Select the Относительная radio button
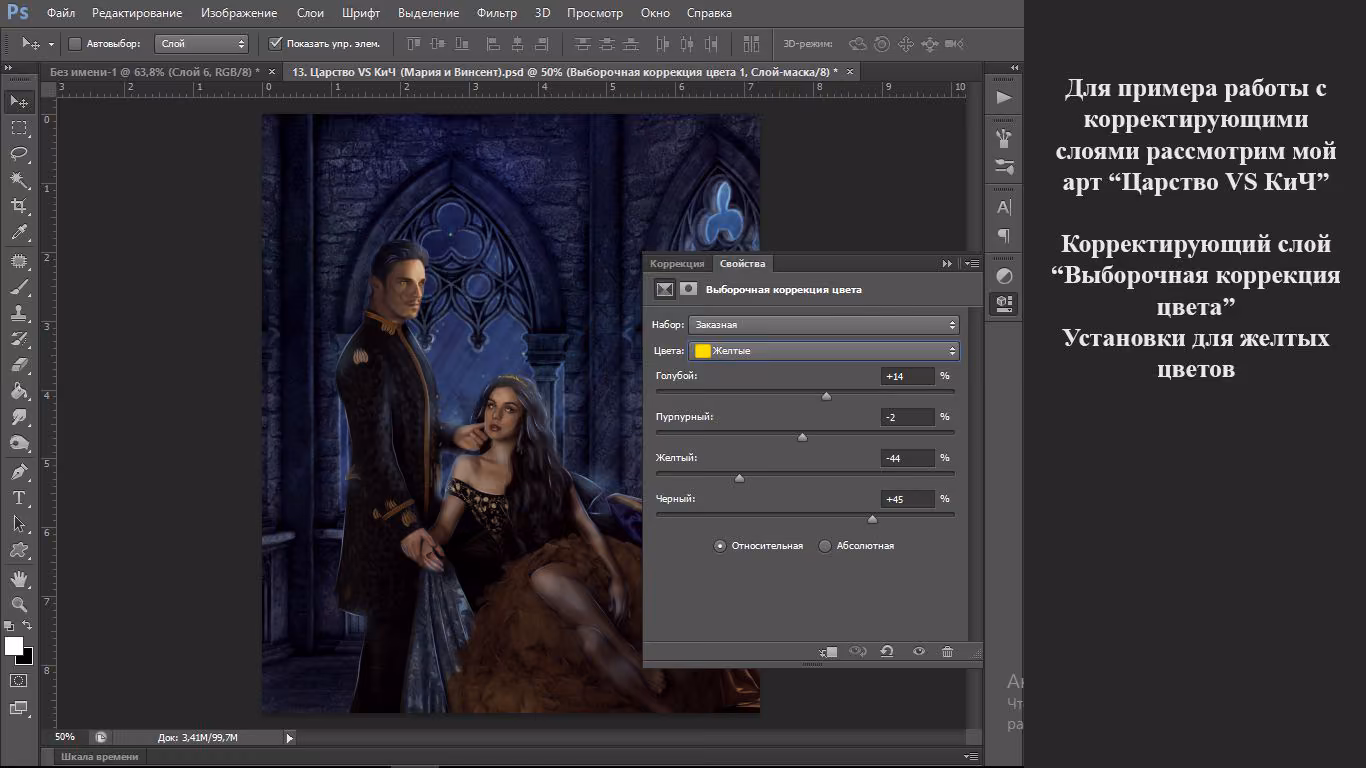 click(x=719, y=546)
